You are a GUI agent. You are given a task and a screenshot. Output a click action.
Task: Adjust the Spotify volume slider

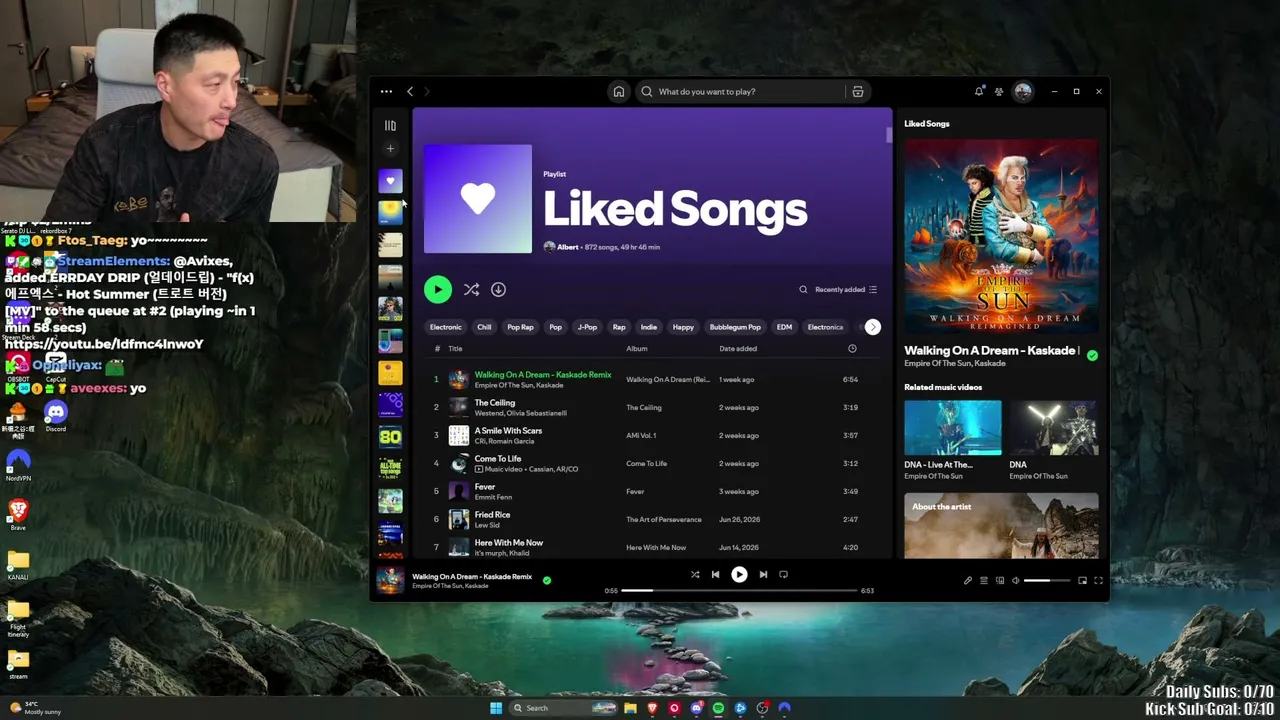pyautogui.click(x=1047, y=581)
